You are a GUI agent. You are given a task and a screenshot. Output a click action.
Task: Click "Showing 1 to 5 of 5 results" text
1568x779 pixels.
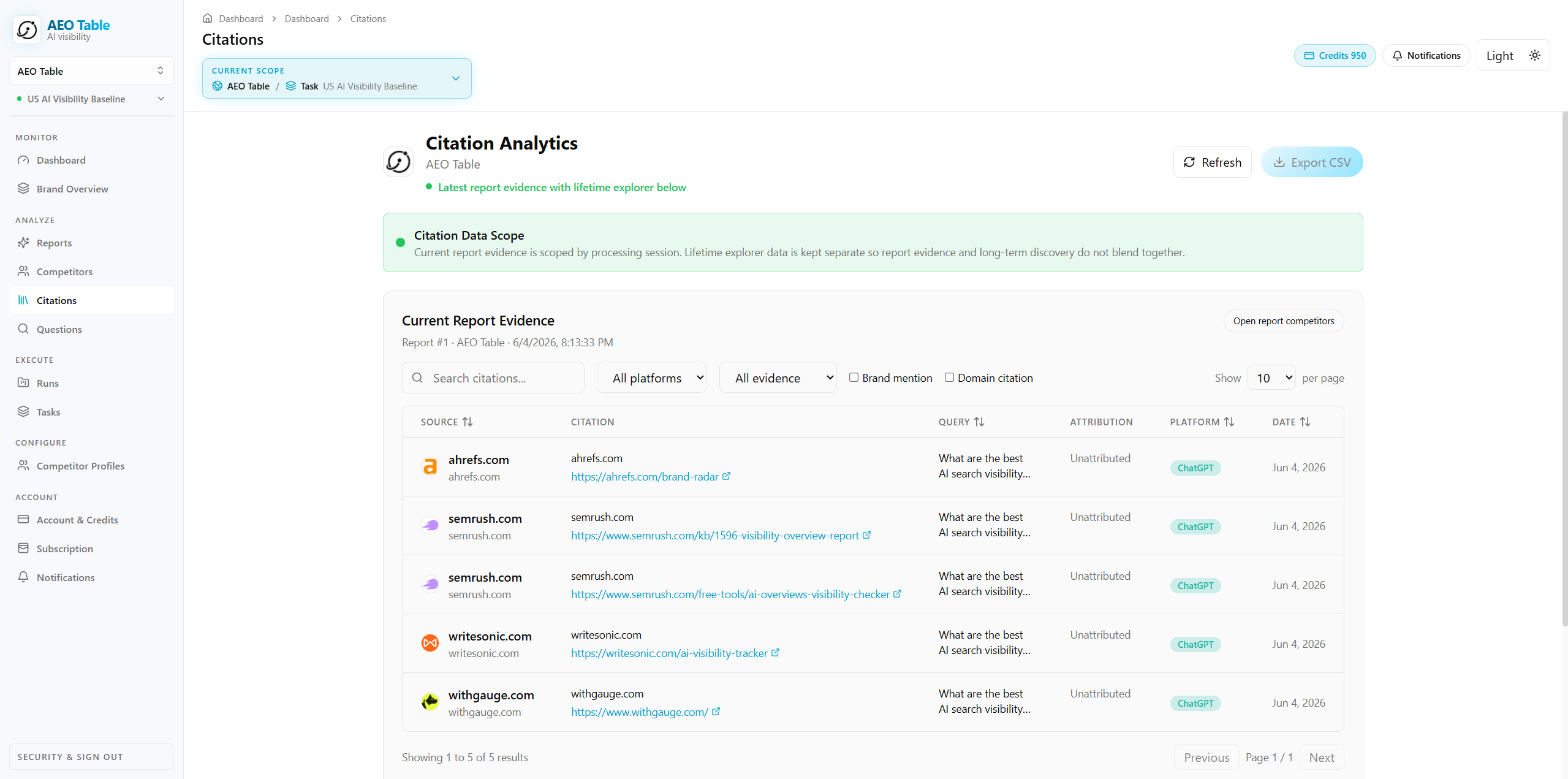[465, 758]
